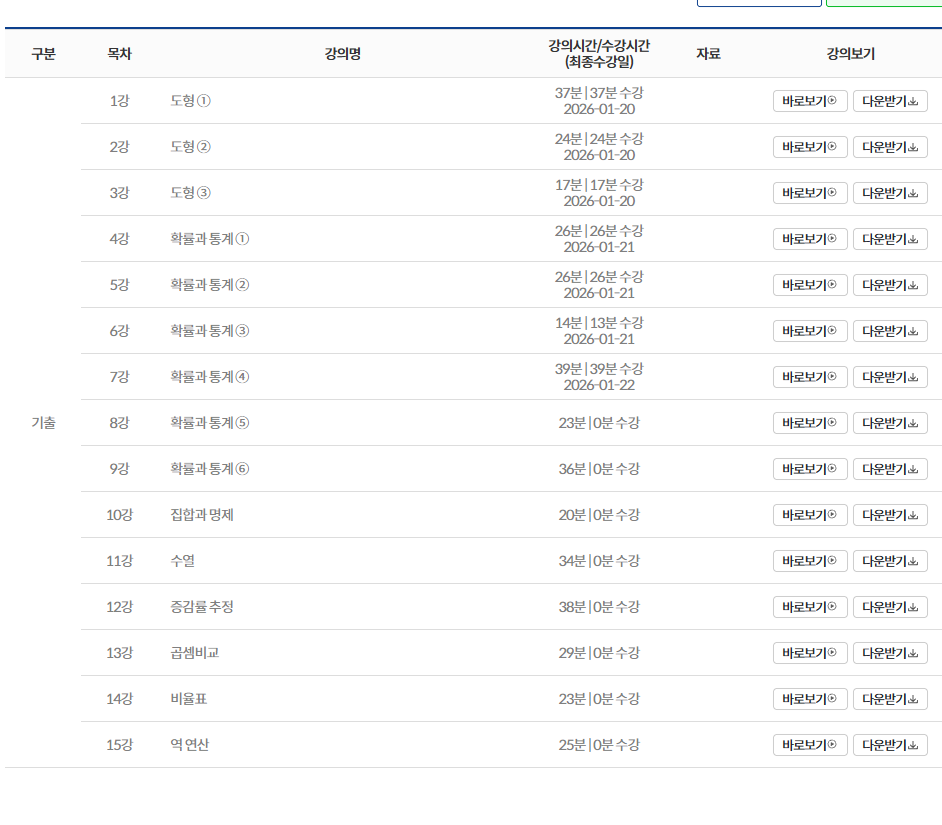The image size is (942, 825).
Task: Play lecture 4강 확률과 통계① via 바로보기
Action: click(x=810, y=239)
